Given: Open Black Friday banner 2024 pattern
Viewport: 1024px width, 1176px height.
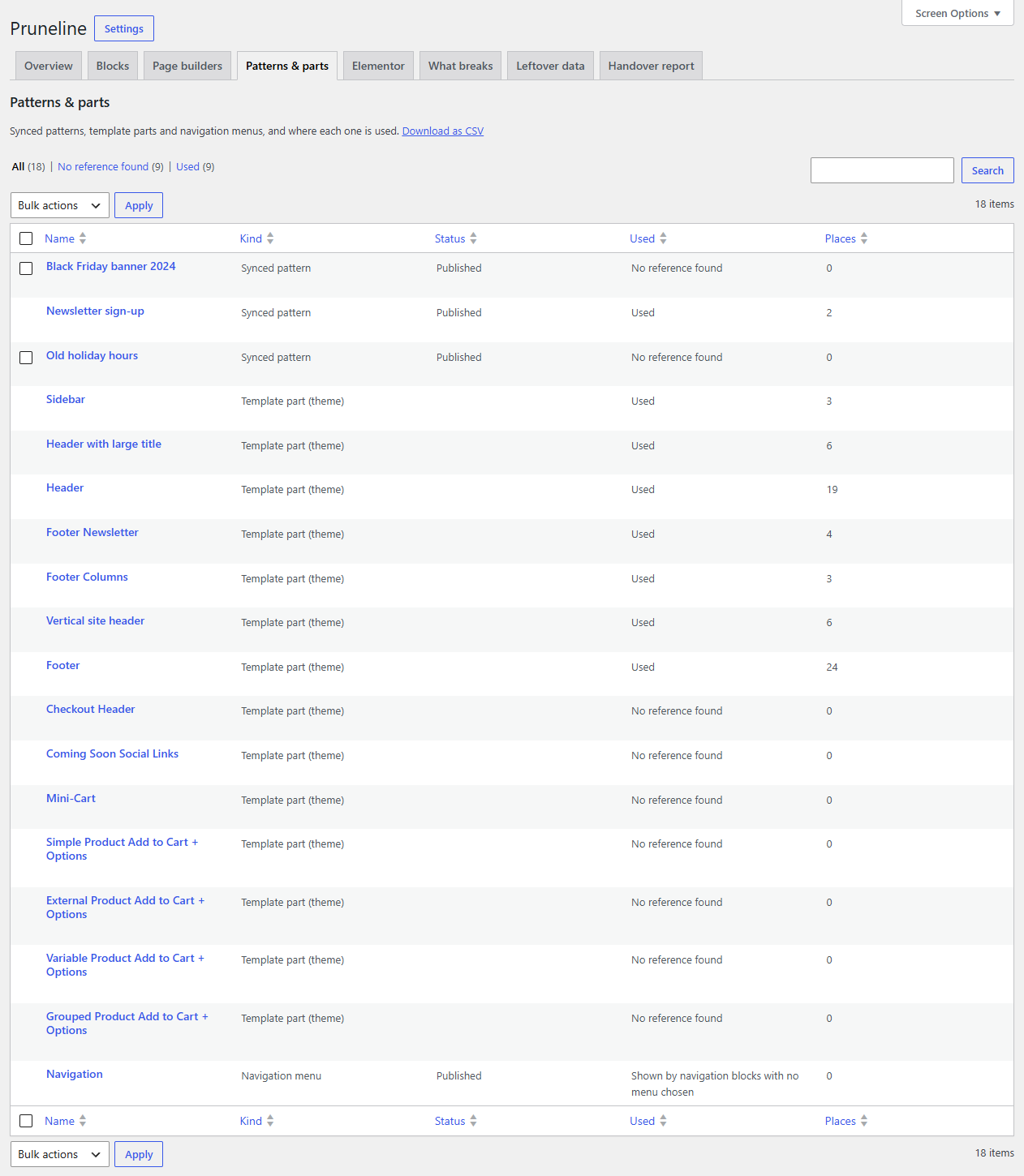Looking at the screenshot, I should point(111,266).
